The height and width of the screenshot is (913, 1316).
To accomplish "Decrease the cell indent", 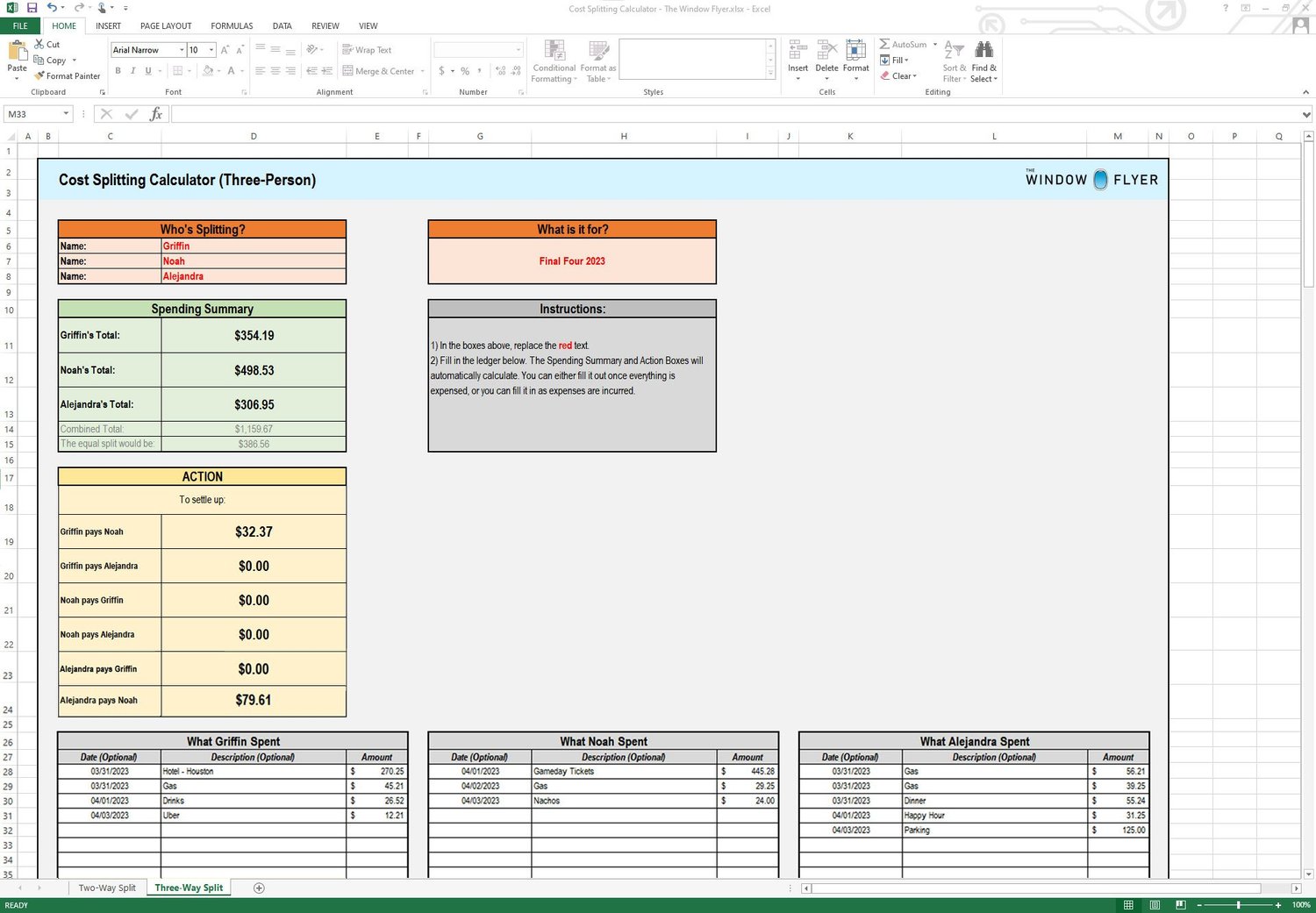I will pyautogui.click(x=311, y=71).
